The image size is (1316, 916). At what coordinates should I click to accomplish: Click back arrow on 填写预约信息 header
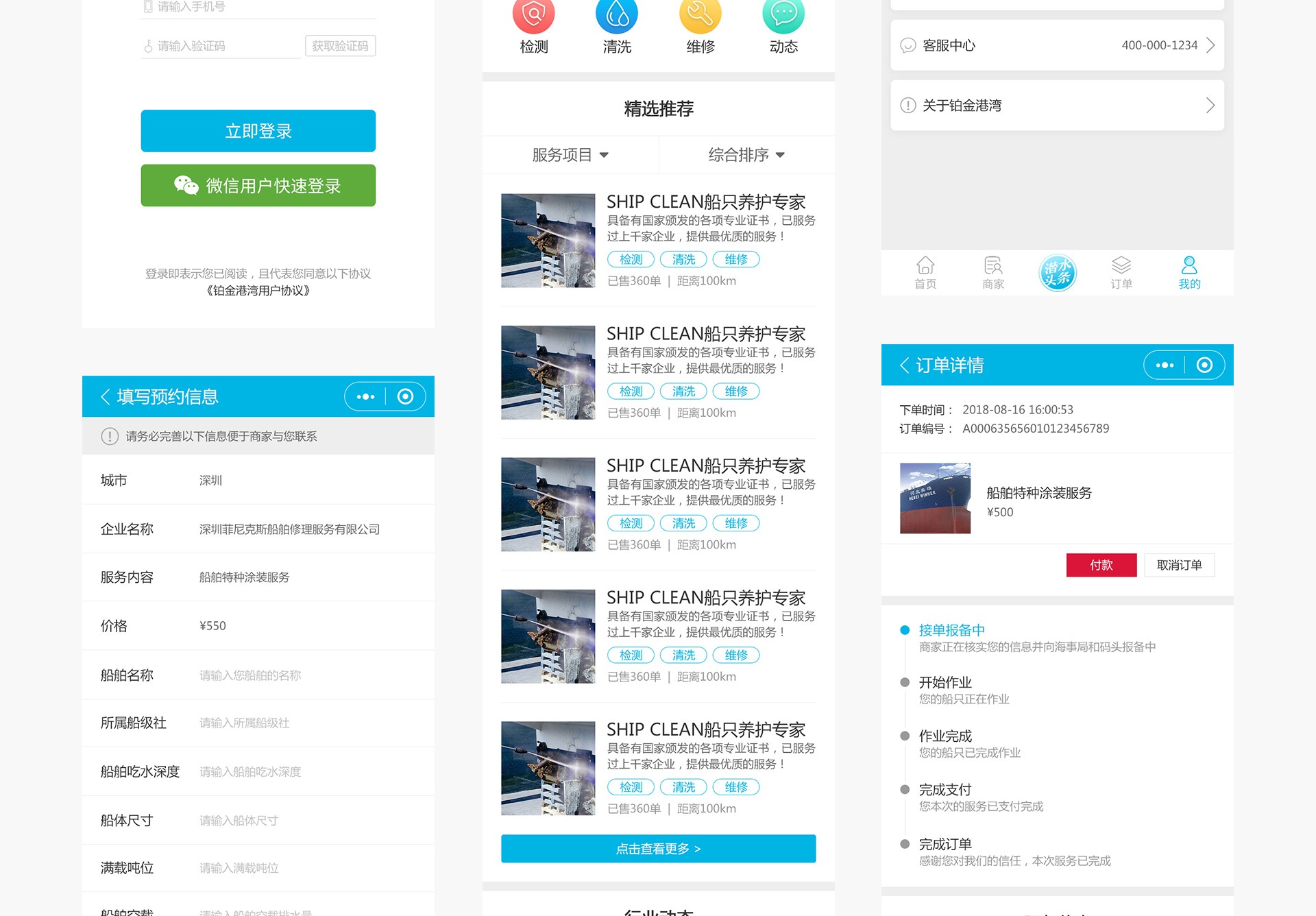pos(106,397)
